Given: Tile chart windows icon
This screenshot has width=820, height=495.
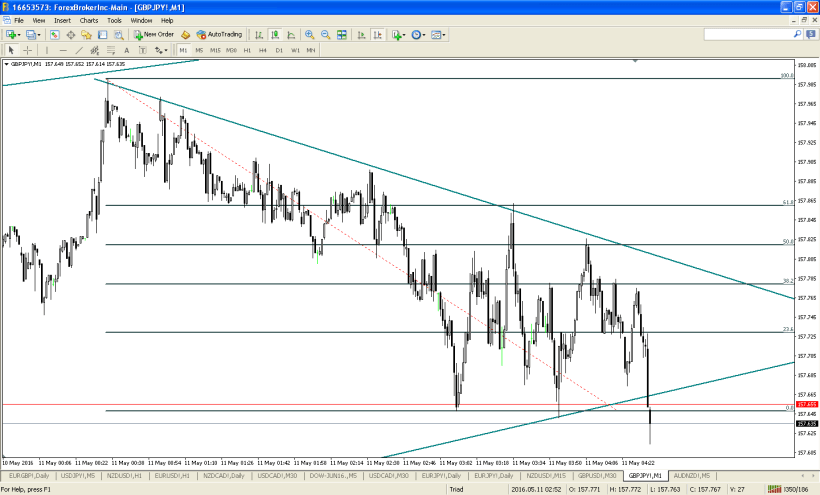Looking at the screenshot, I should (x=341, y=34).
